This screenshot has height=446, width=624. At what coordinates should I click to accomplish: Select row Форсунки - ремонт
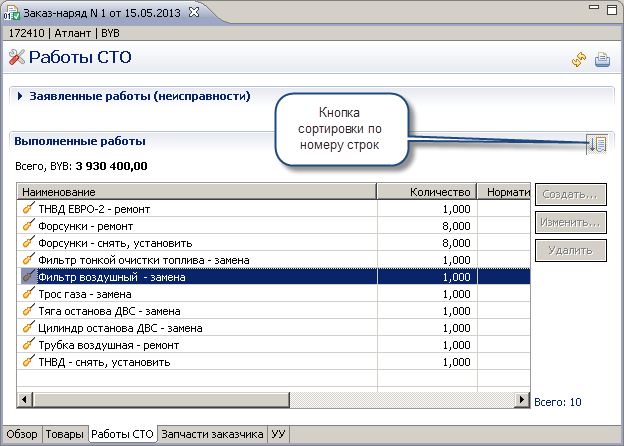273,226
